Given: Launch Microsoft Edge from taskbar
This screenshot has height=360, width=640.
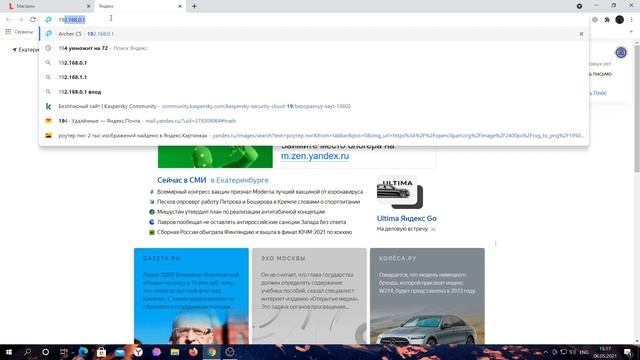Looking at the screenshot, I should pos(83,352).
